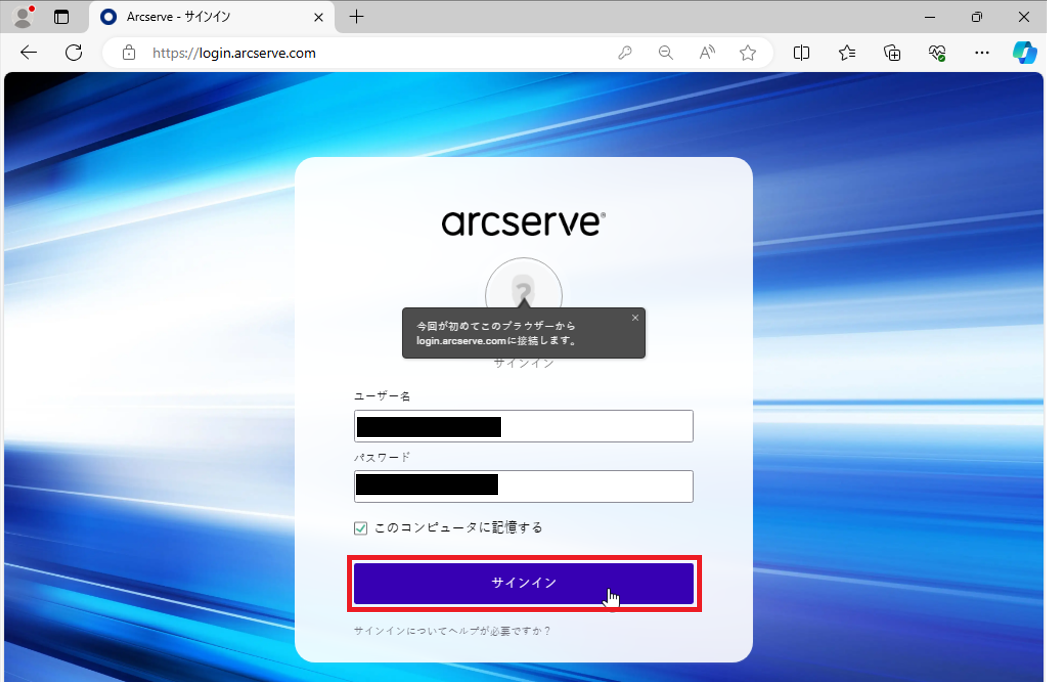
Task: Click the サインイン button
Action: pos(524,583)
